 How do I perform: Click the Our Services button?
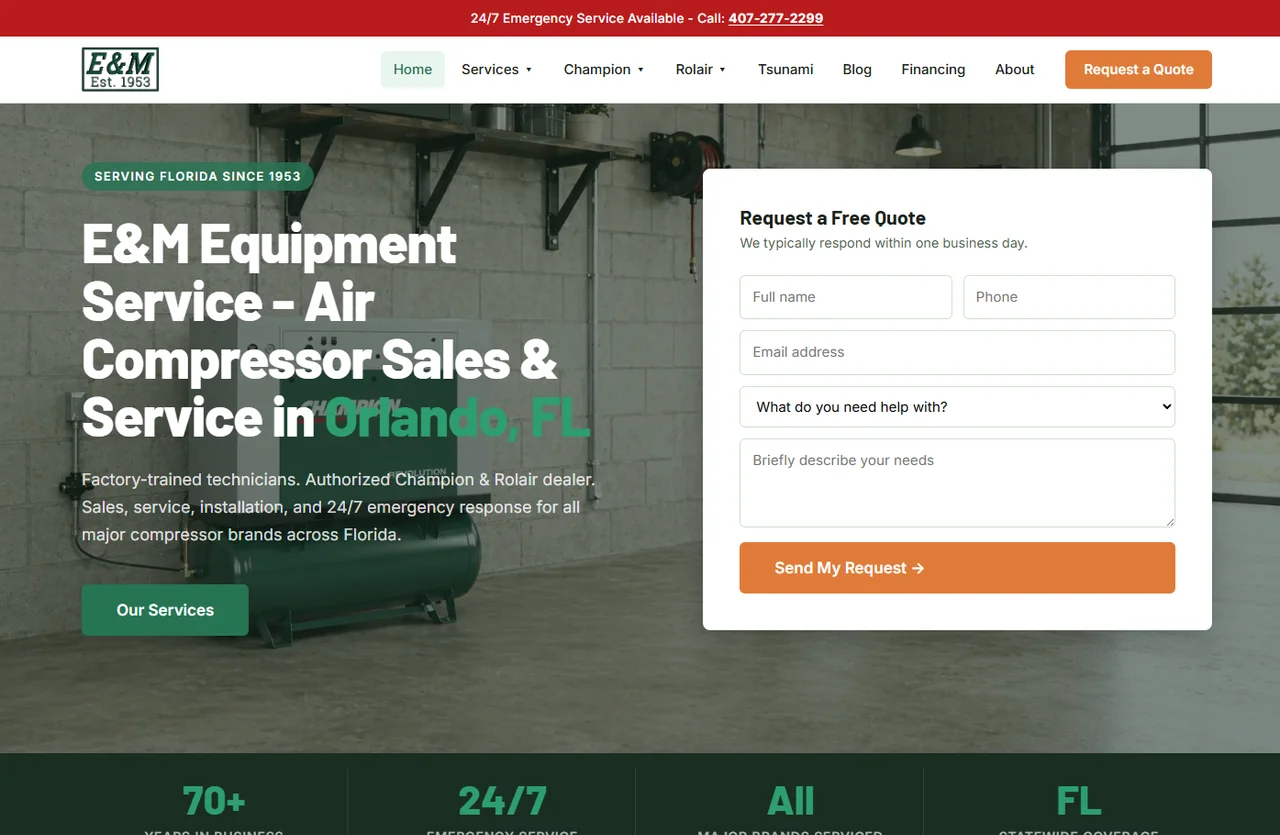point(165,610)
